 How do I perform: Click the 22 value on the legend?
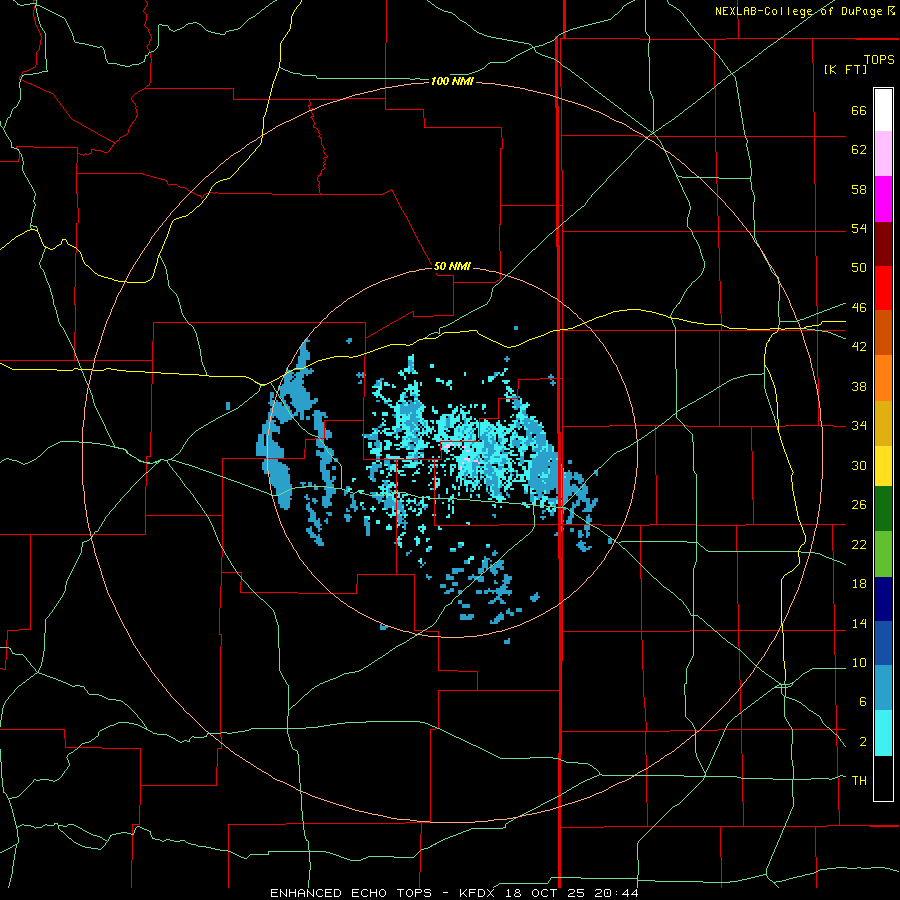(x=859, y=544)
